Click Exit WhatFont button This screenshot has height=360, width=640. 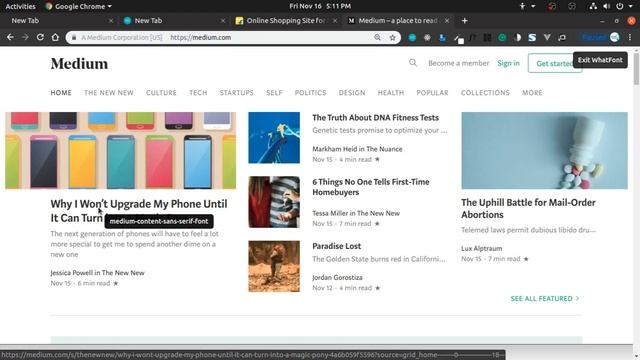coord(600,60)
